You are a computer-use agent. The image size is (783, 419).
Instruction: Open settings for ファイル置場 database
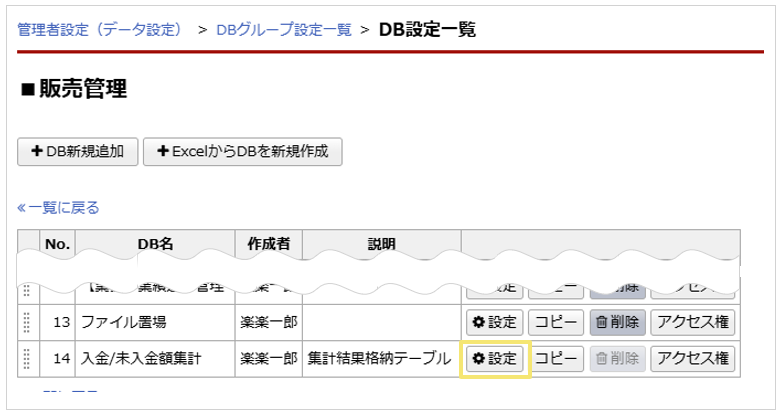pos(494,322)
